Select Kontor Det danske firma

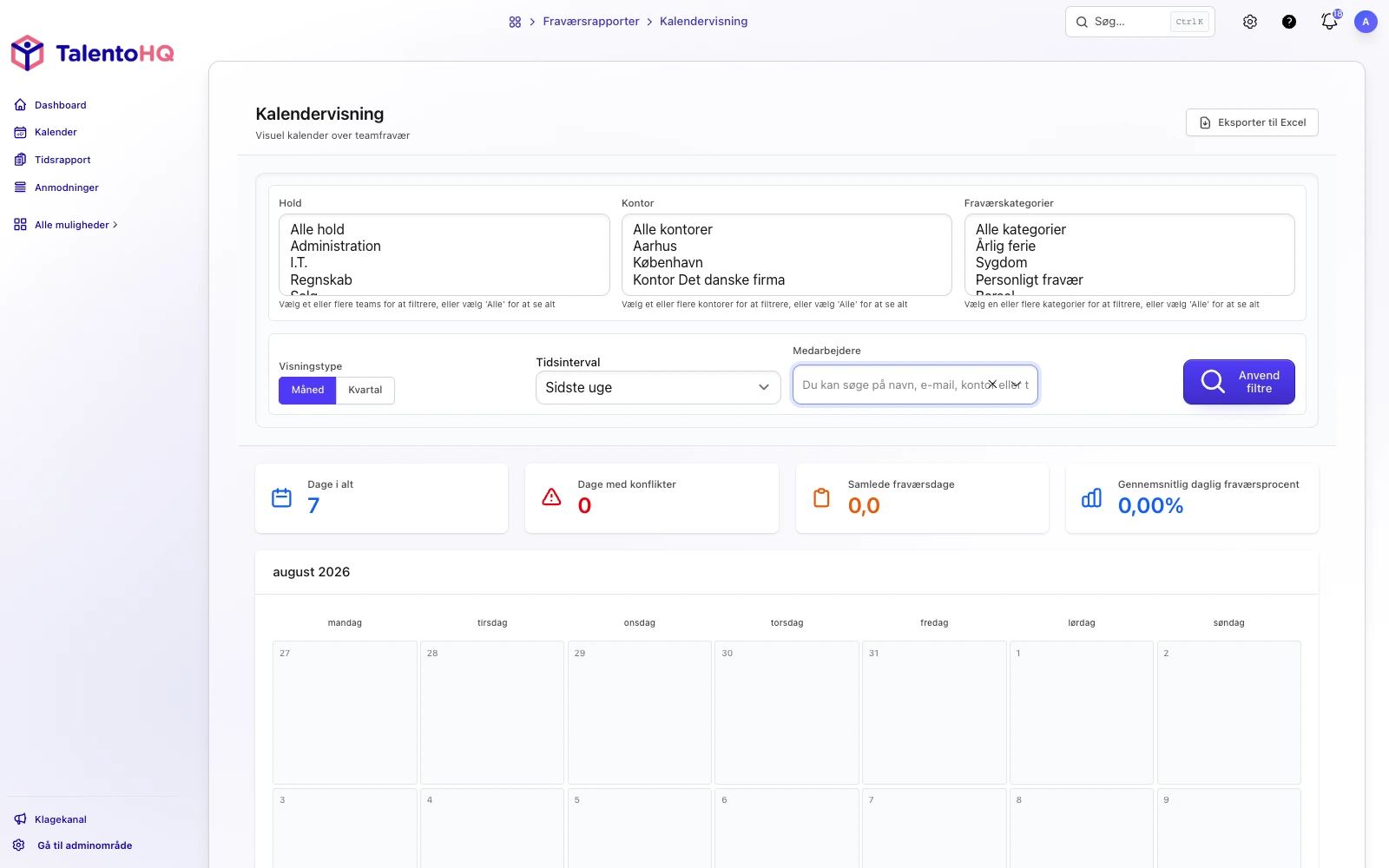click(x=787, y=280)
